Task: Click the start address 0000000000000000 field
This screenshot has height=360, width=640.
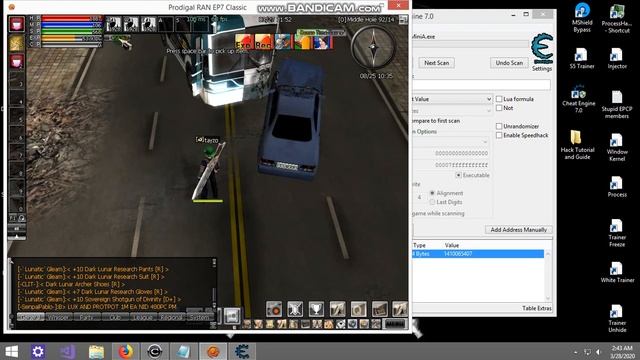Action: click(452, 153)
